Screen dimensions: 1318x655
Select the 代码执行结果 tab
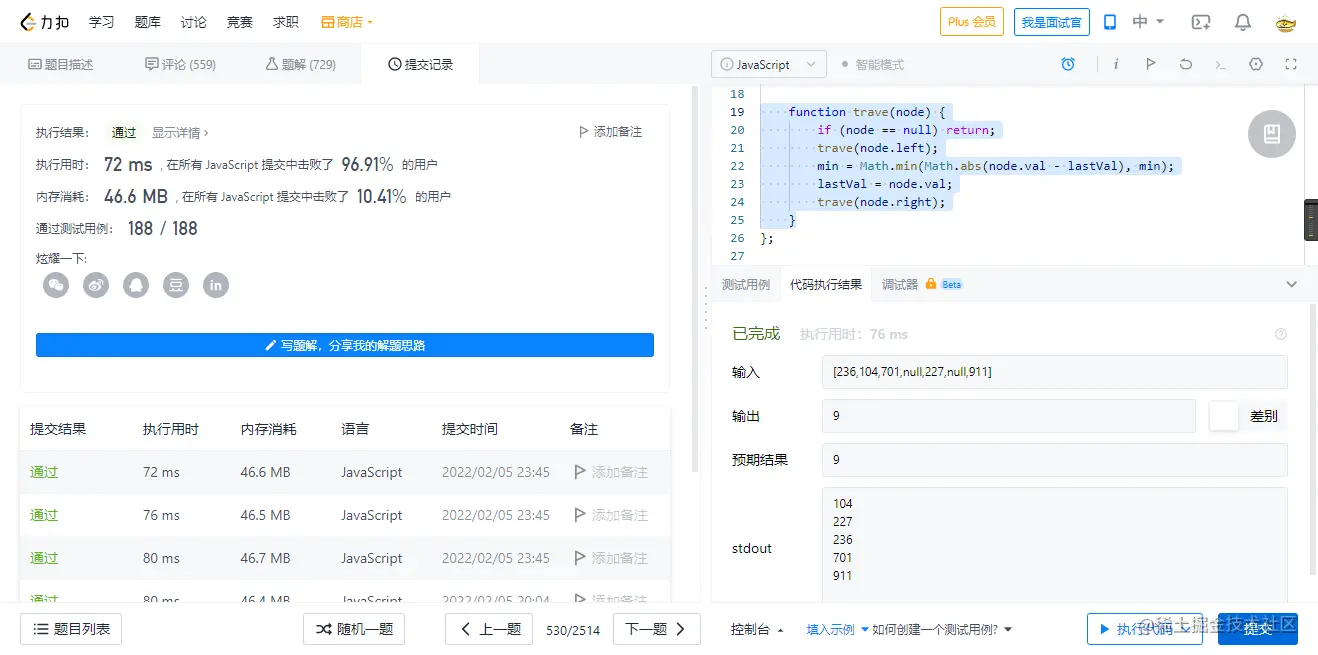[826, 284]
